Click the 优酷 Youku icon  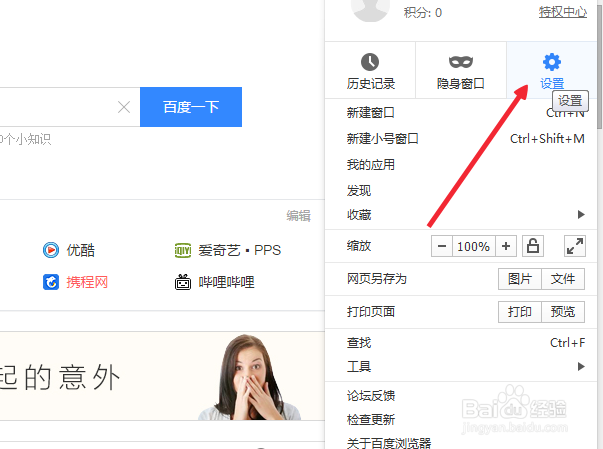(x=51, y=250)
